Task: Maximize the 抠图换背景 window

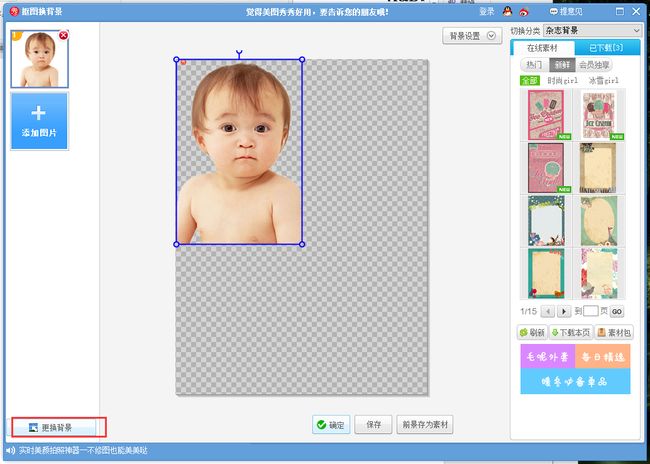Action: click(620, 11)
